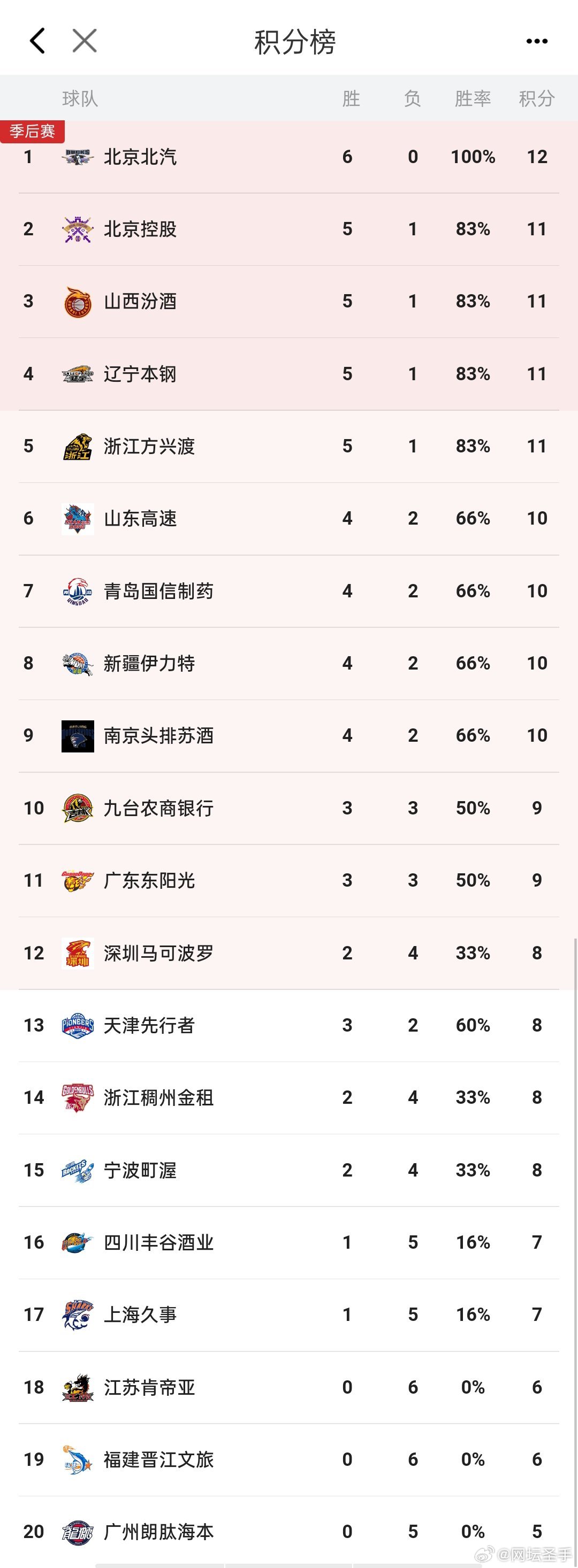Tap the 浙江方兴渡 tiger logo
The height and width of the screenshot is (1568, 578).
[78, 445]
